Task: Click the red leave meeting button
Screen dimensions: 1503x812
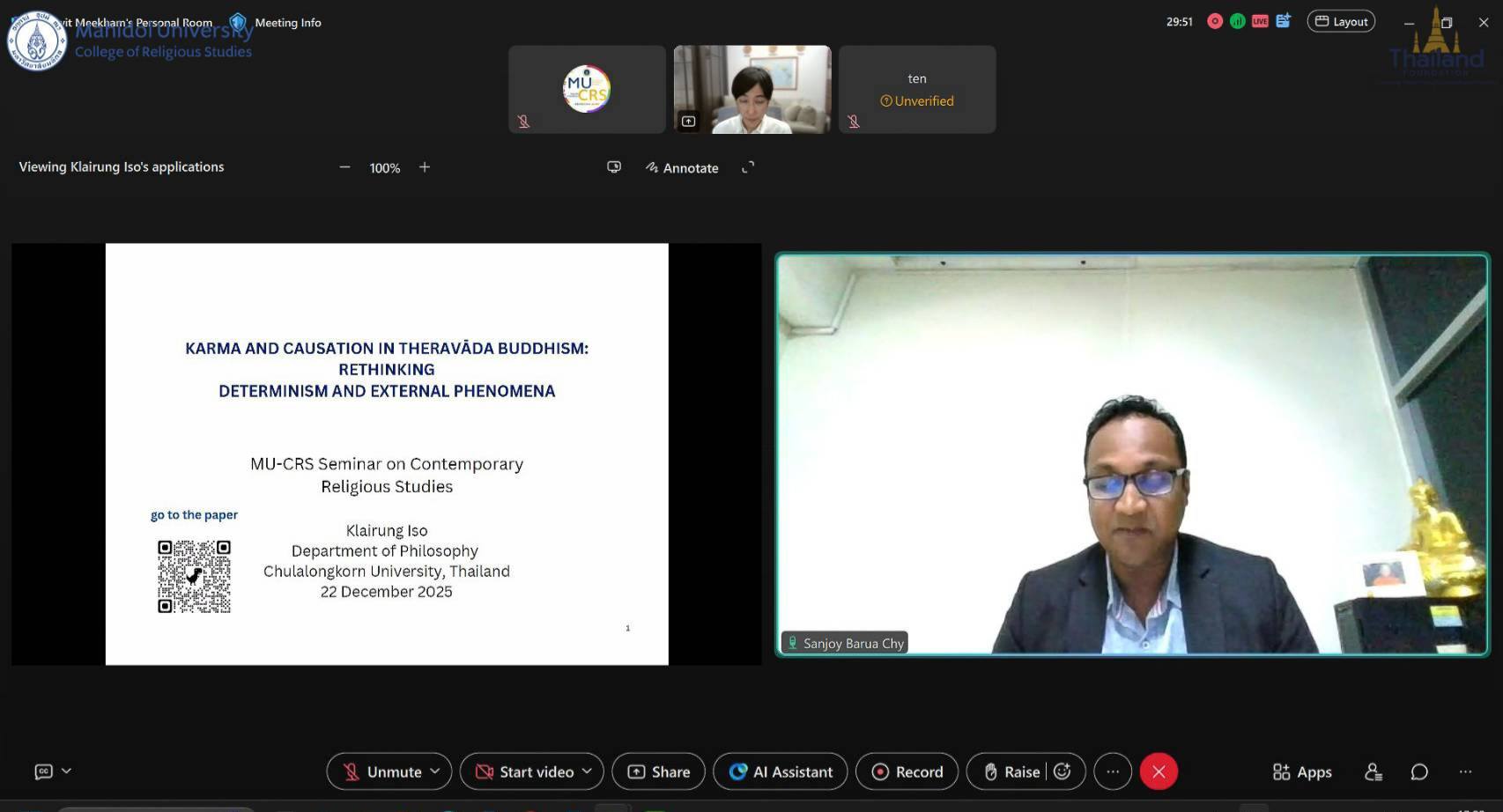Action: point(1158,772)
